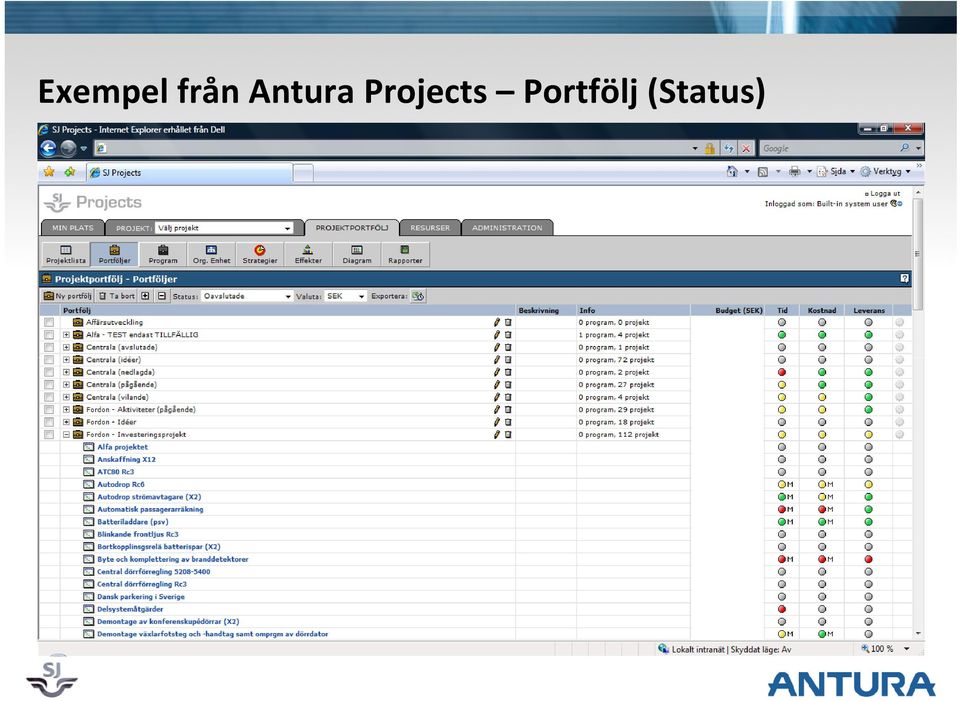Check the Fordon - Aktiviteter (pågående) checkbox
Viewport: 960px width, 701px height.
pos(49,410)
